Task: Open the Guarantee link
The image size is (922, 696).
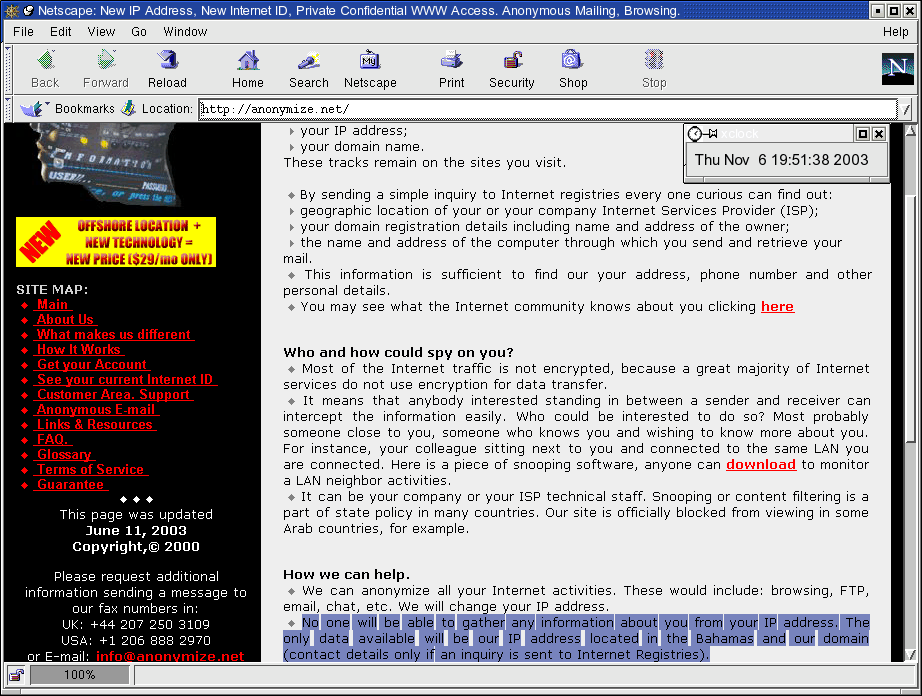Action: click(x=71, y=484)
